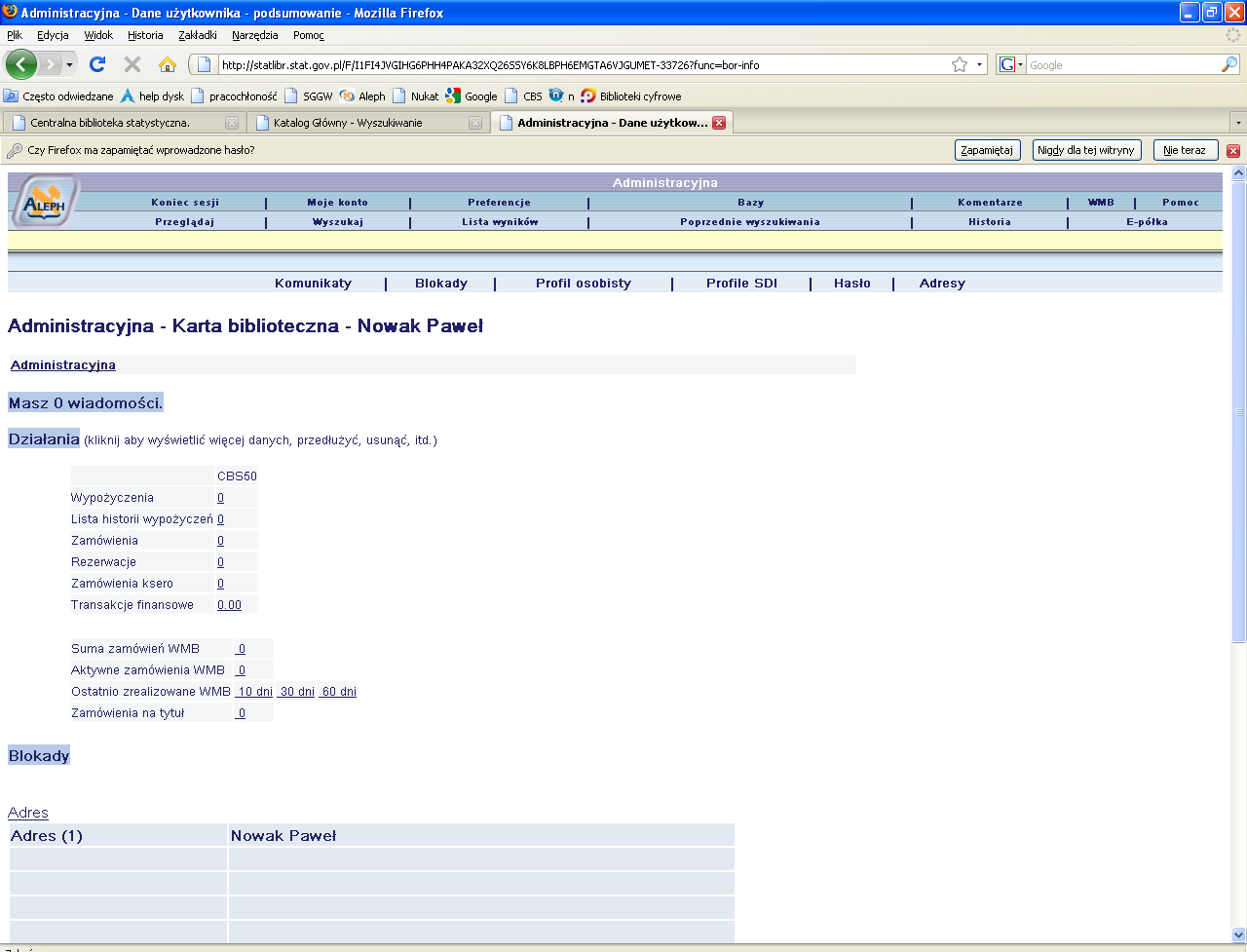Open the Komunikaty section
This screenshot has height=952, width=1247.
(x=313, y=284)
